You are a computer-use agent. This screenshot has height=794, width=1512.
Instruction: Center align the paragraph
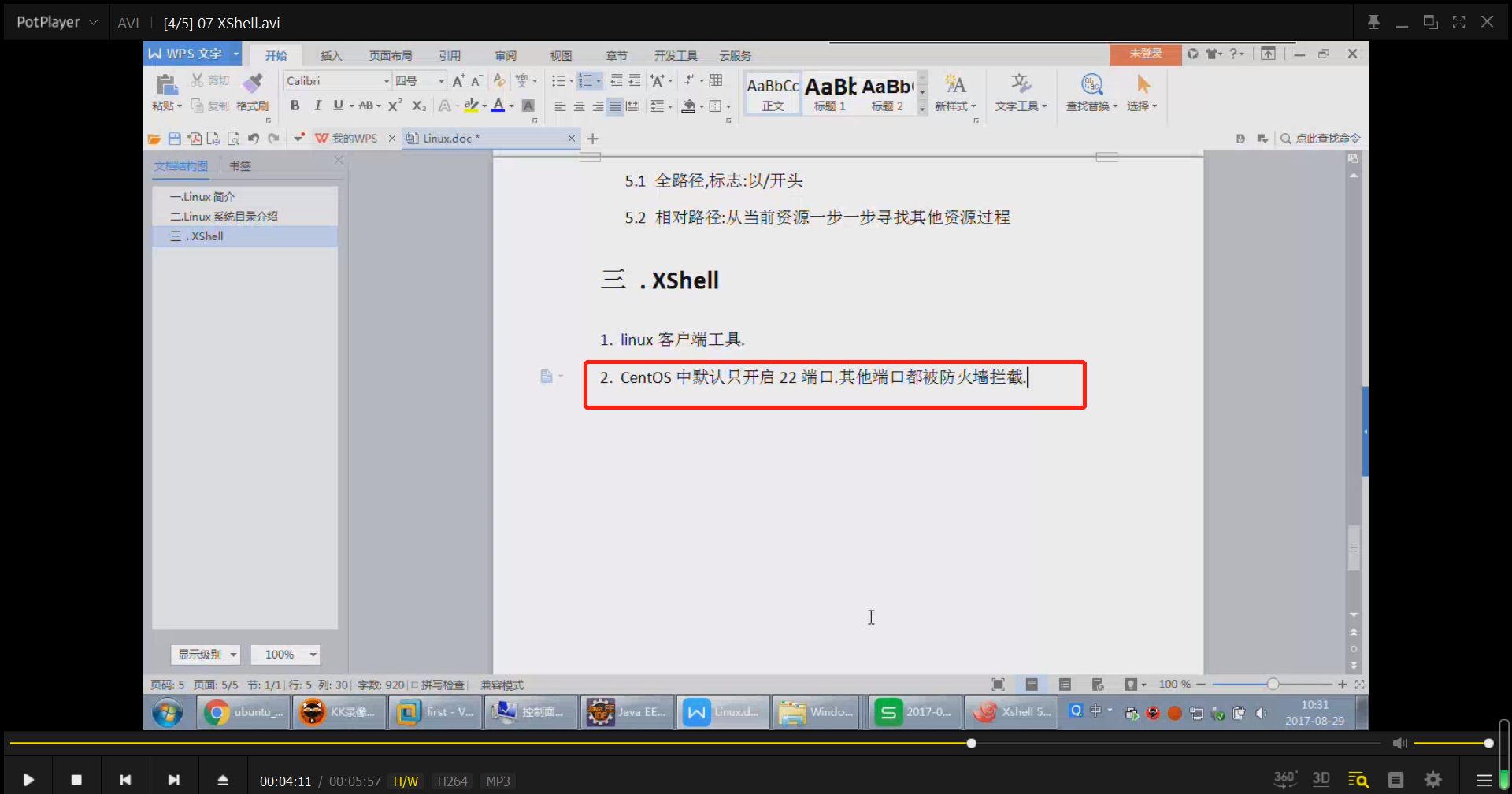pyautogui.click(x=579, y=106)
